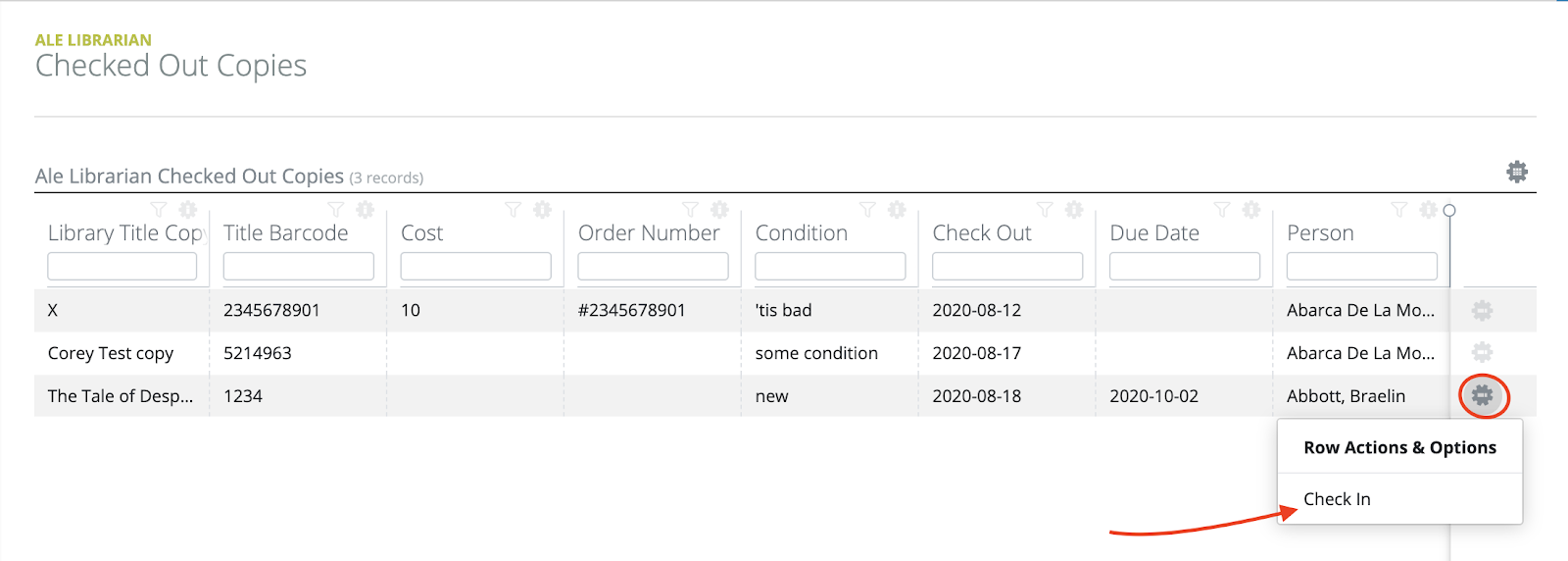Click the Person filter input field
The width and height of the screenshot is (1568, 561).
(x=1362, y=266)
